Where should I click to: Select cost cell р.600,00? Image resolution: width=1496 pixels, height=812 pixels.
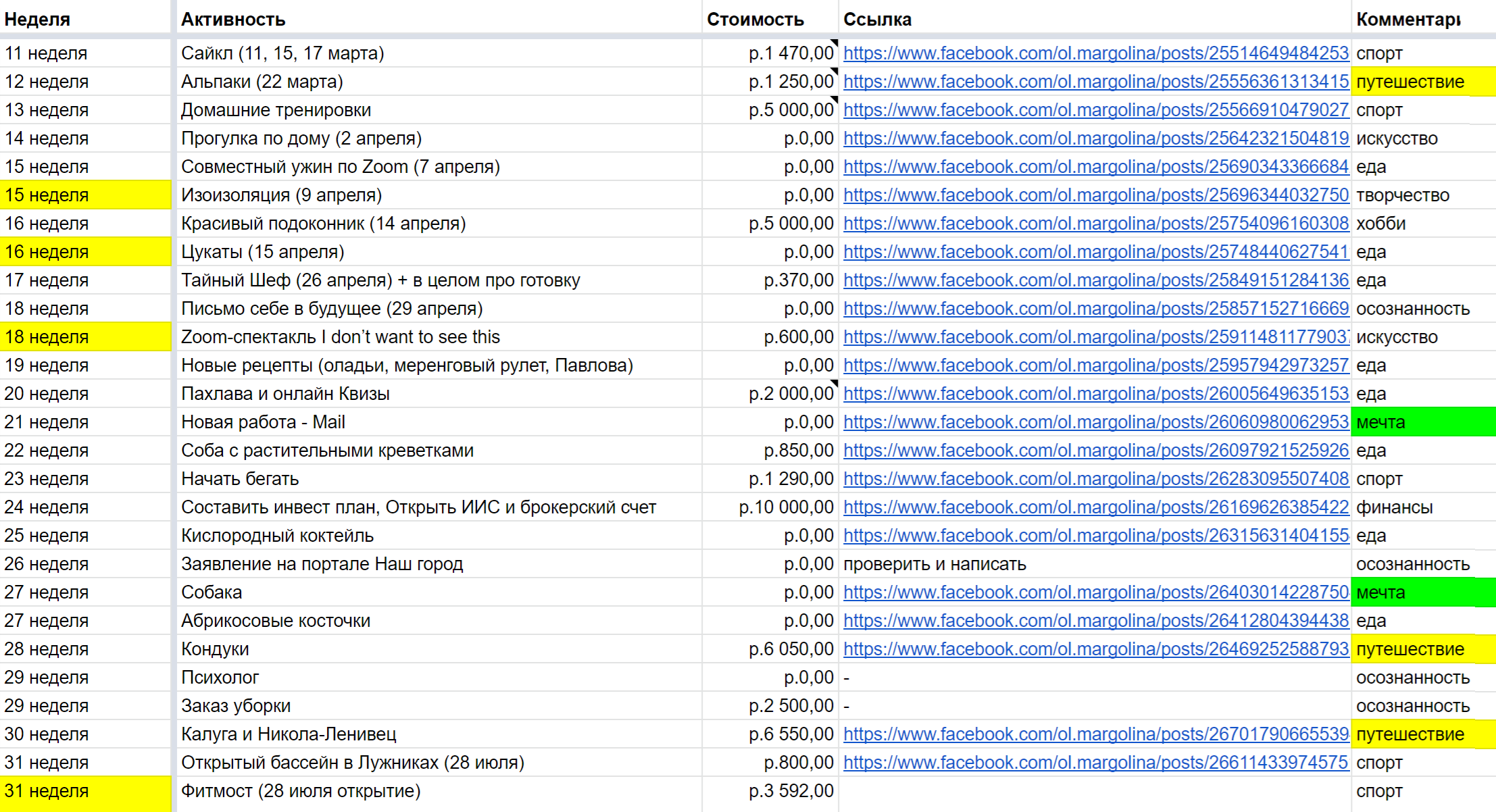click(x=770, y=336)
